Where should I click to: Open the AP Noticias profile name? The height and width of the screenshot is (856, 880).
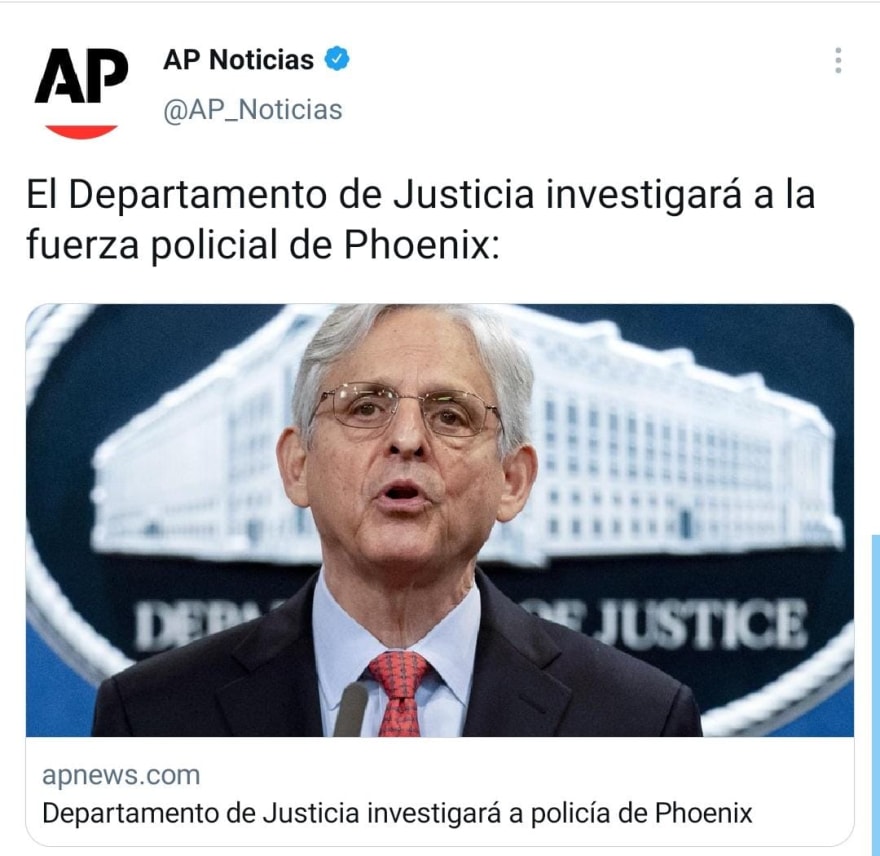239,59
